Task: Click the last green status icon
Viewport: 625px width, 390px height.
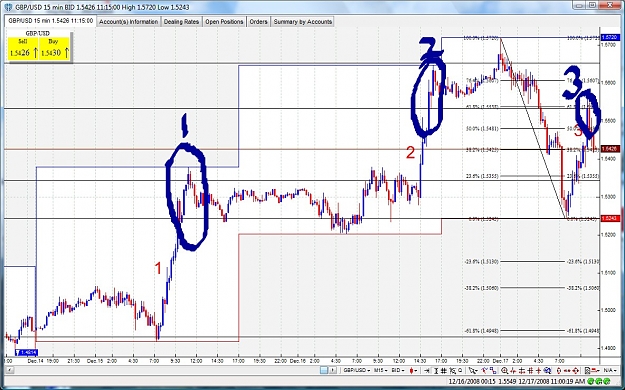Action: pyautogui.click(x=607, y=382)
